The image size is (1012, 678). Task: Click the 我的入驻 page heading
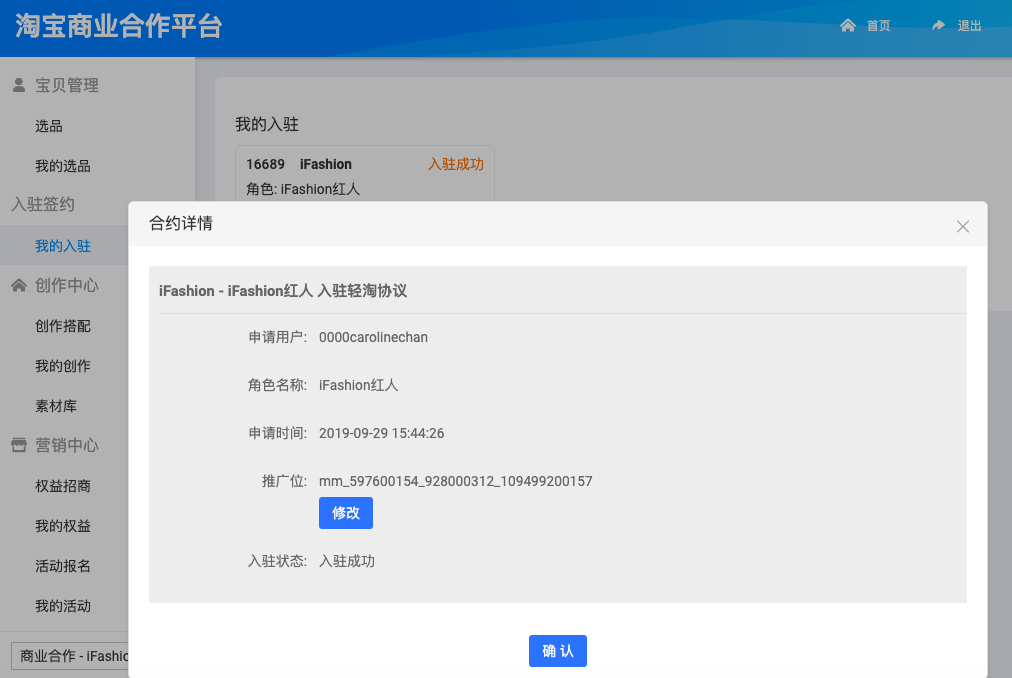click(267, 125)
